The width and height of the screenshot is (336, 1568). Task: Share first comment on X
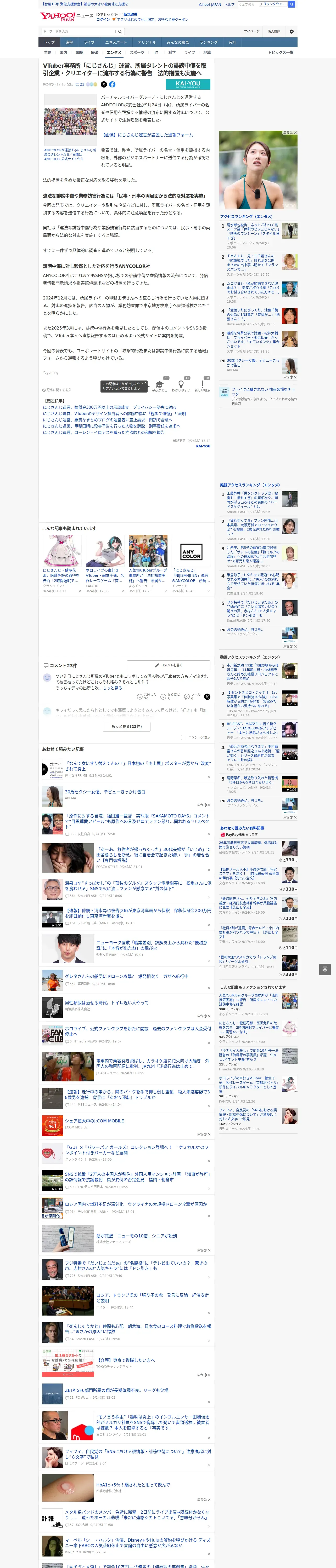pyautogui.click(x=207, y=696)
